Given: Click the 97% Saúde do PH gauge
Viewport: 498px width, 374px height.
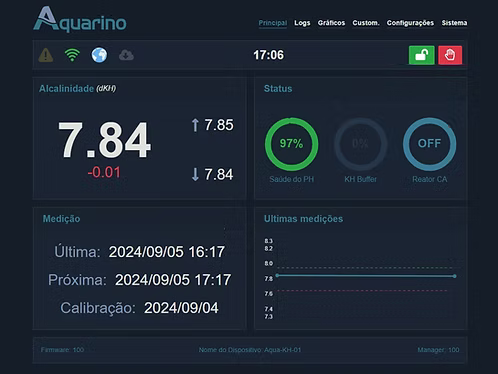Looking at the screenshot, I should [292, 144].
